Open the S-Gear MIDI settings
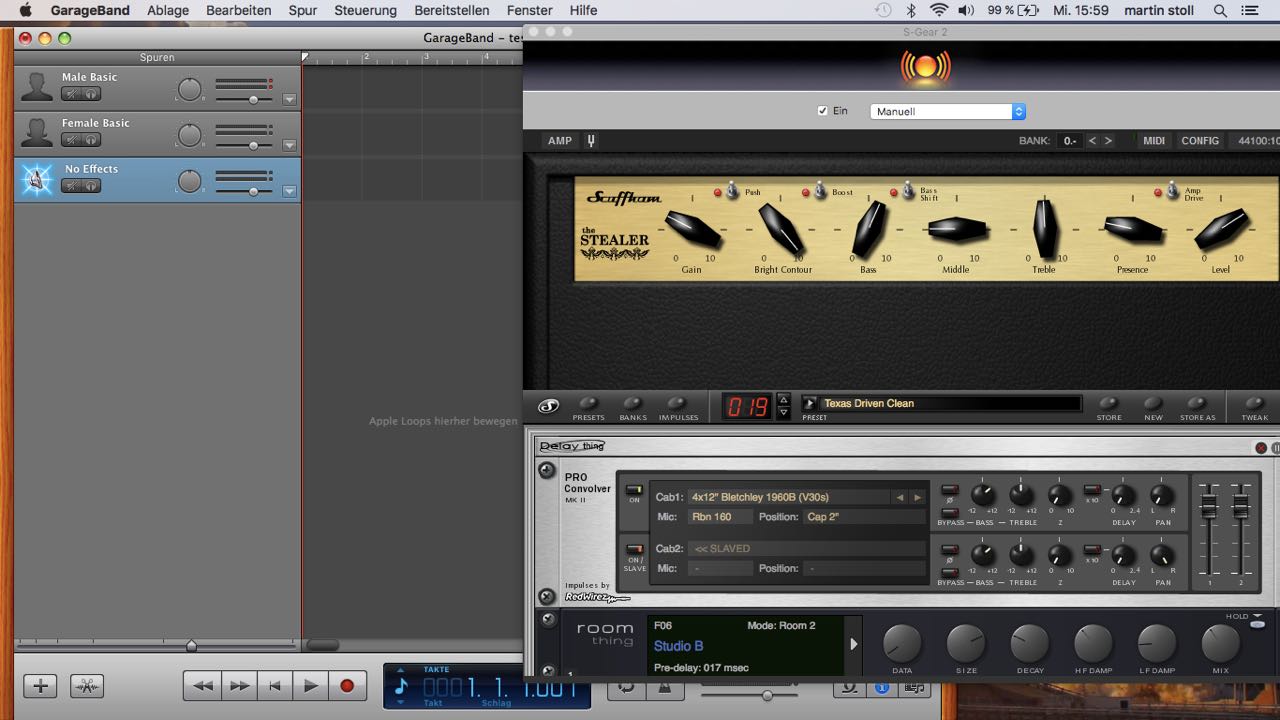1280x720 pixels. point(1154,141)
